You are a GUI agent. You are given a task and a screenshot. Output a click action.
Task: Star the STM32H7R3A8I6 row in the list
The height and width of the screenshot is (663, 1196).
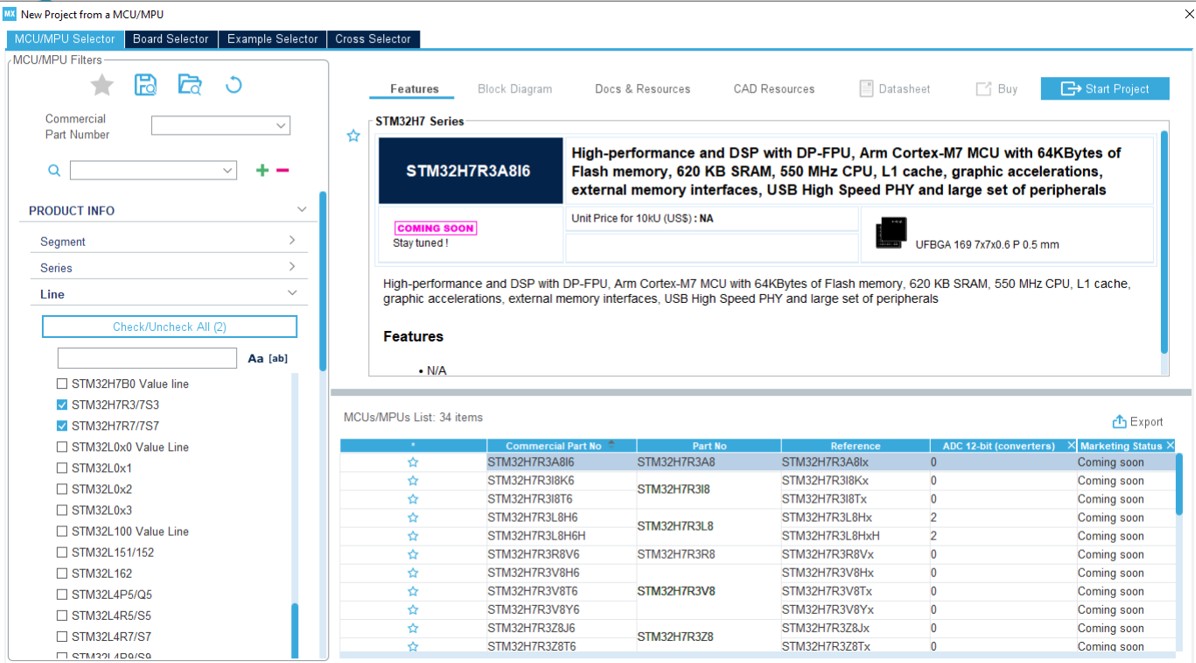click(413, 462)
